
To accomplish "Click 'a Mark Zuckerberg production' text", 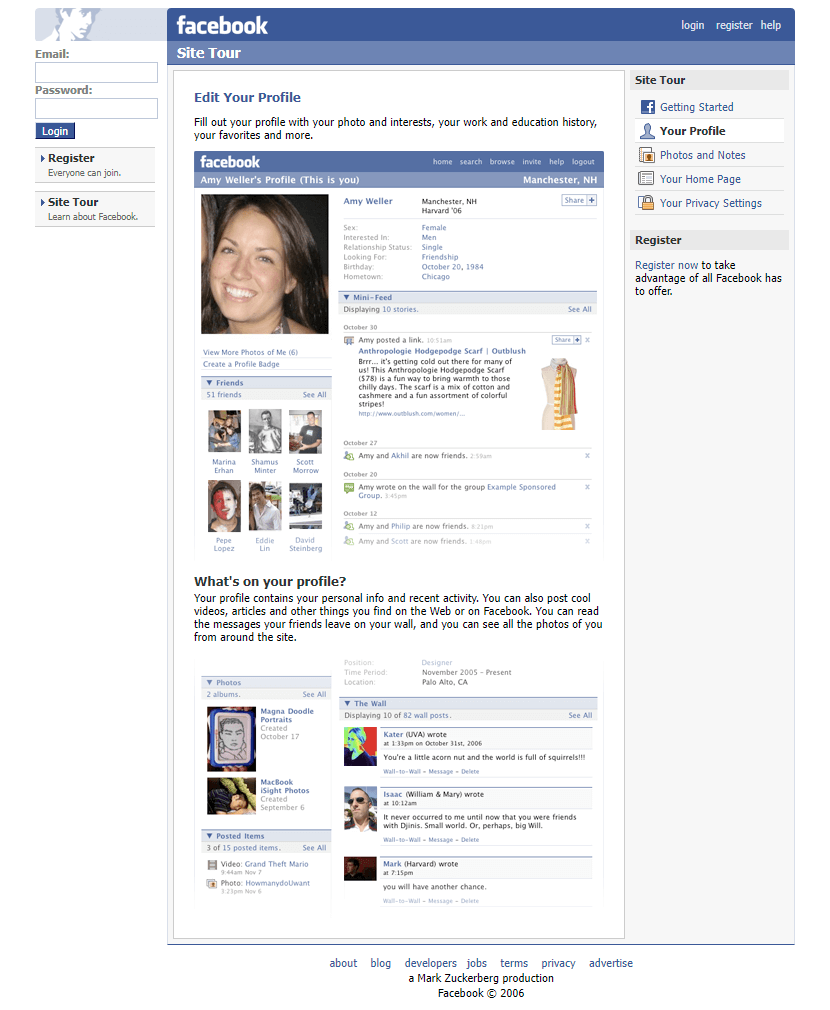I will 481,978.
